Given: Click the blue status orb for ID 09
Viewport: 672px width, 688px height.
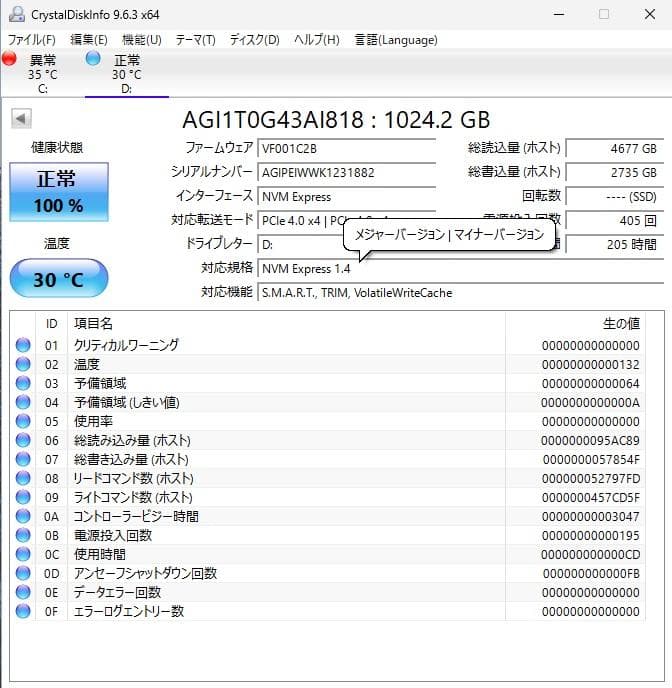Looking at the screenshot, I should pos(23,497).
